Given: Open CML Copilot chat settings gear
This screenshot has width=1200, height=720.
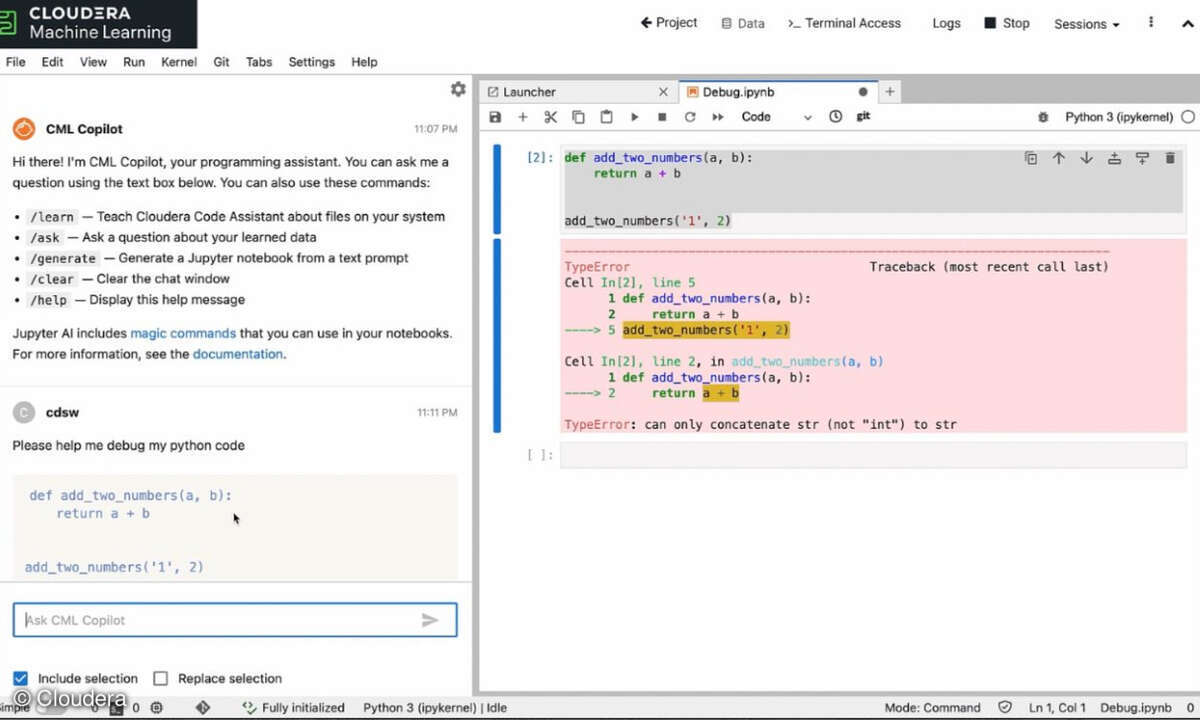Looking at the screenshot, I should point(458,89).
